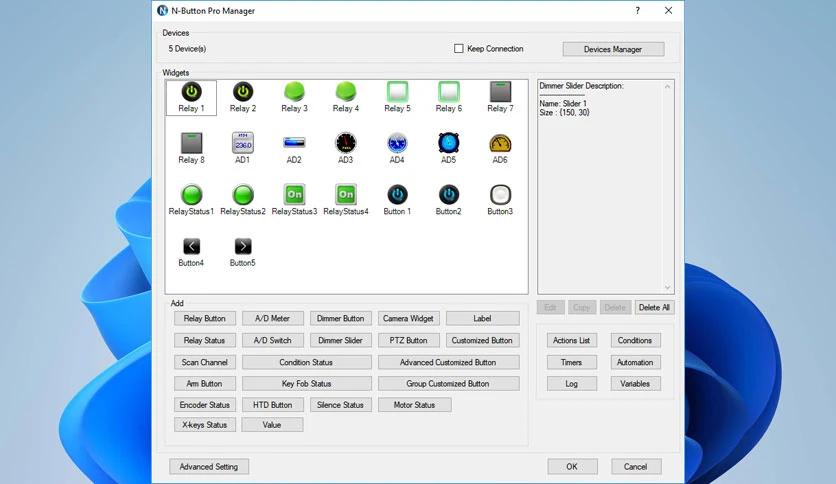Viewport: 836px width, 484px height.
Task: Click the Arm Button option
Action: (205, 383)
